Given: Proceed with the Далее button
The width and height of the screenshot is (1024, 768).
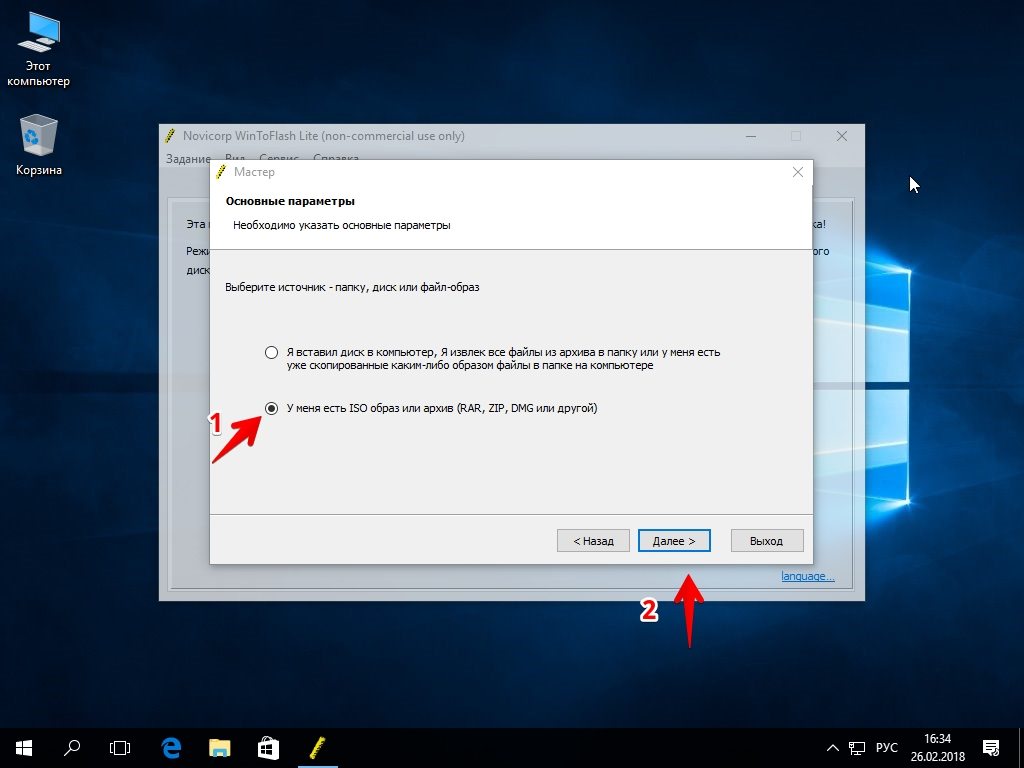Looking at the screenshot, I should click(x=674, y=541).
